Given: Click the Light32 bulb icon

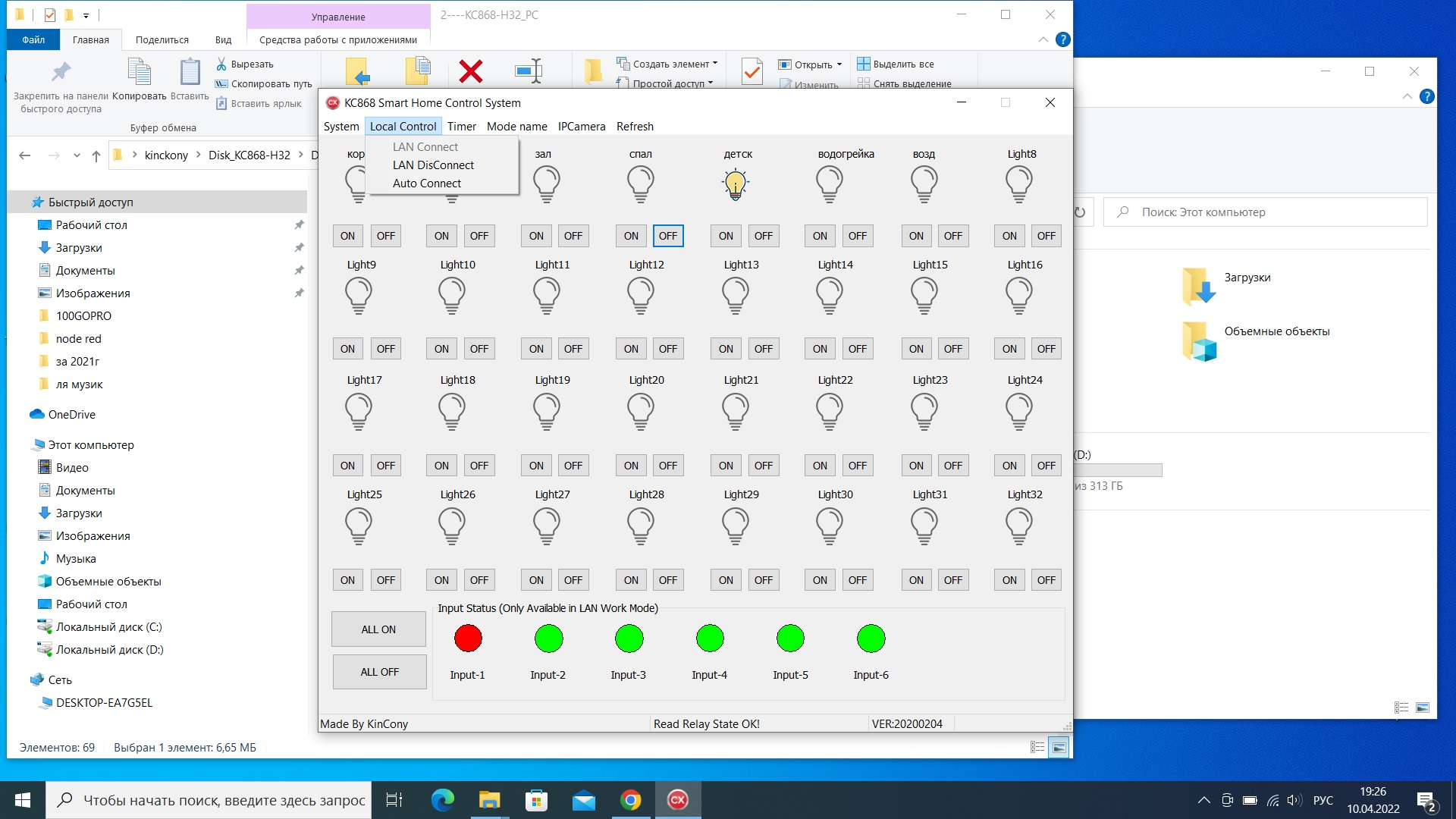Looking at the screenshot, I should 1018,526.
